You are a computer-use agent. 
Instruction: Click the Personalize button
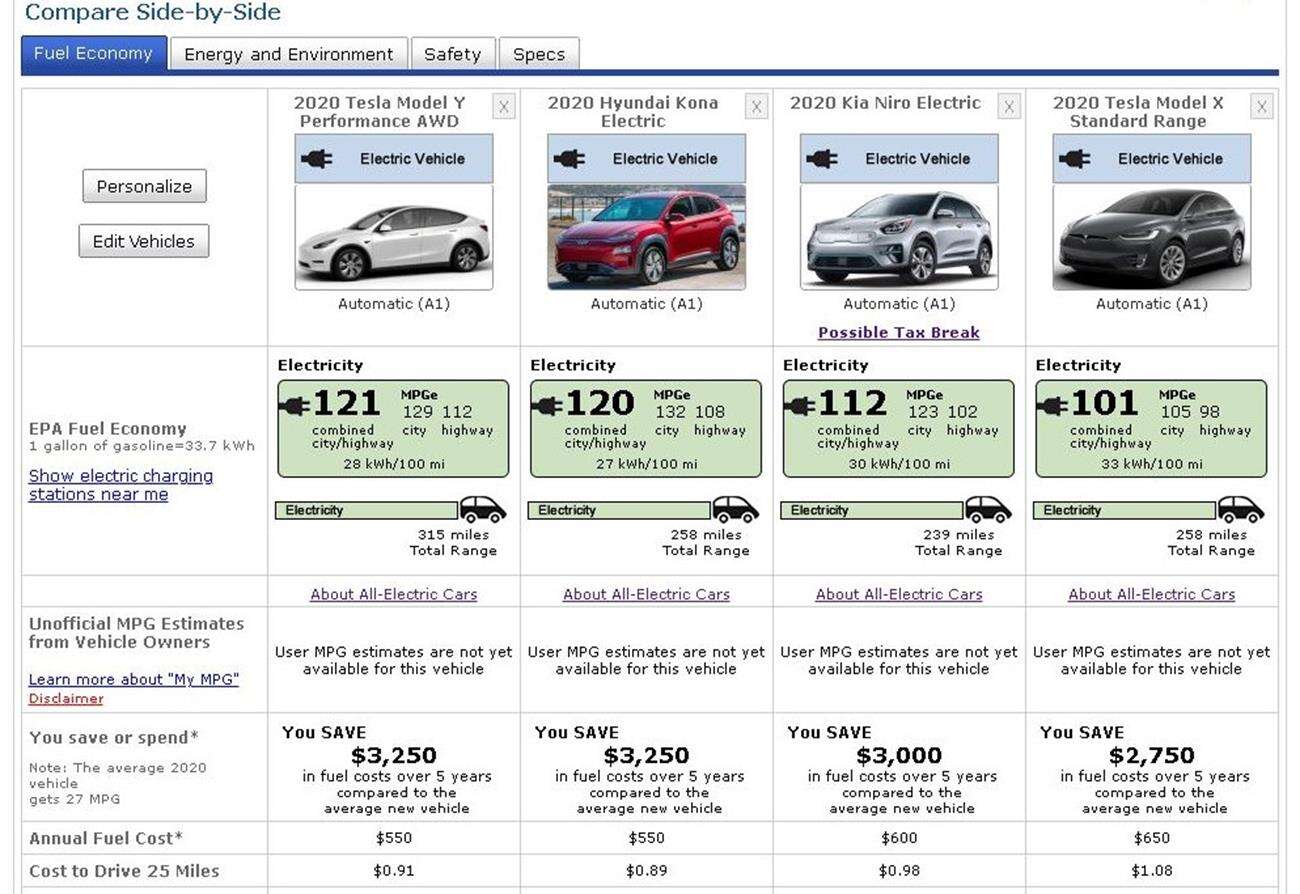pos(143,185)
